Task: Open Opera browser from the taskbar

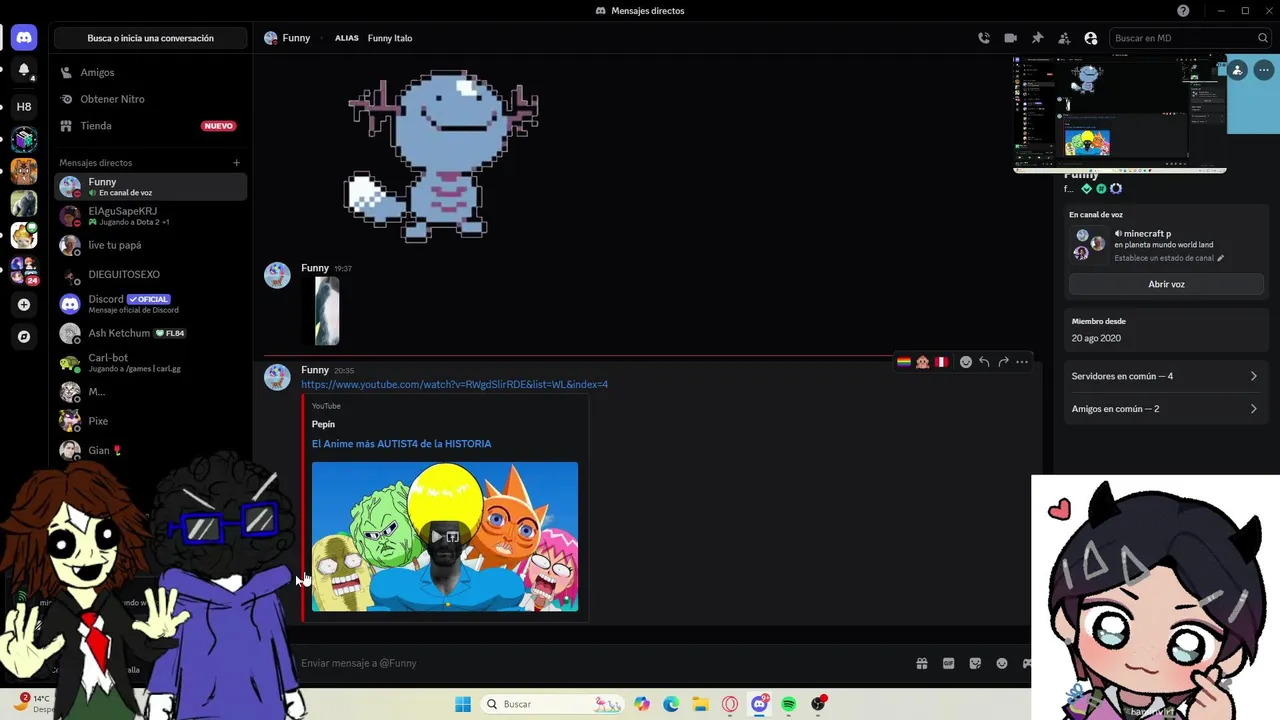Action: click(x=730, y=704)
